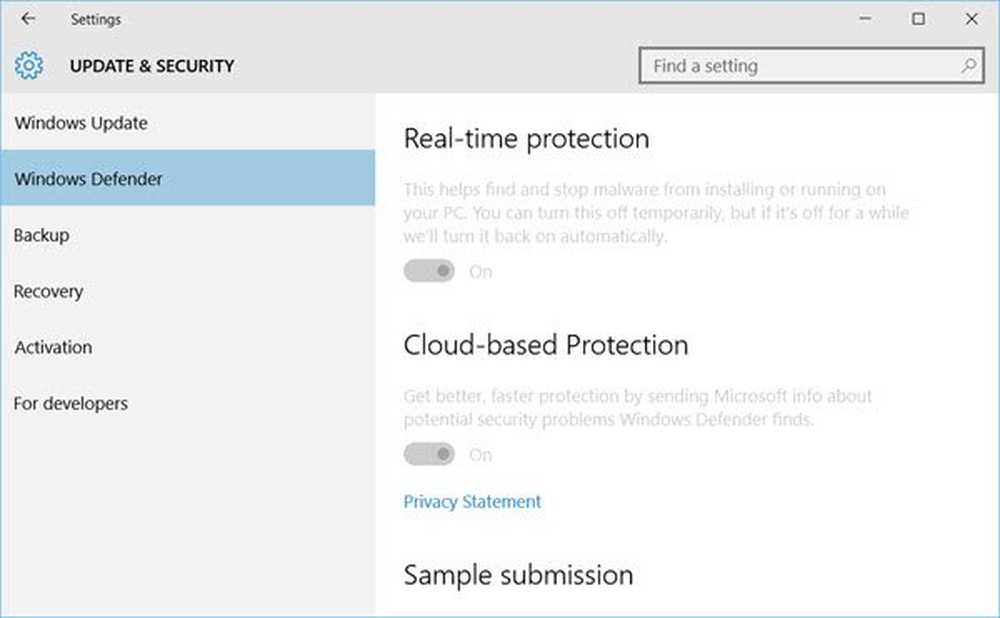1000x618 pixels.
Task: Switch to the Activation page
Action: (x=53, y=348)
